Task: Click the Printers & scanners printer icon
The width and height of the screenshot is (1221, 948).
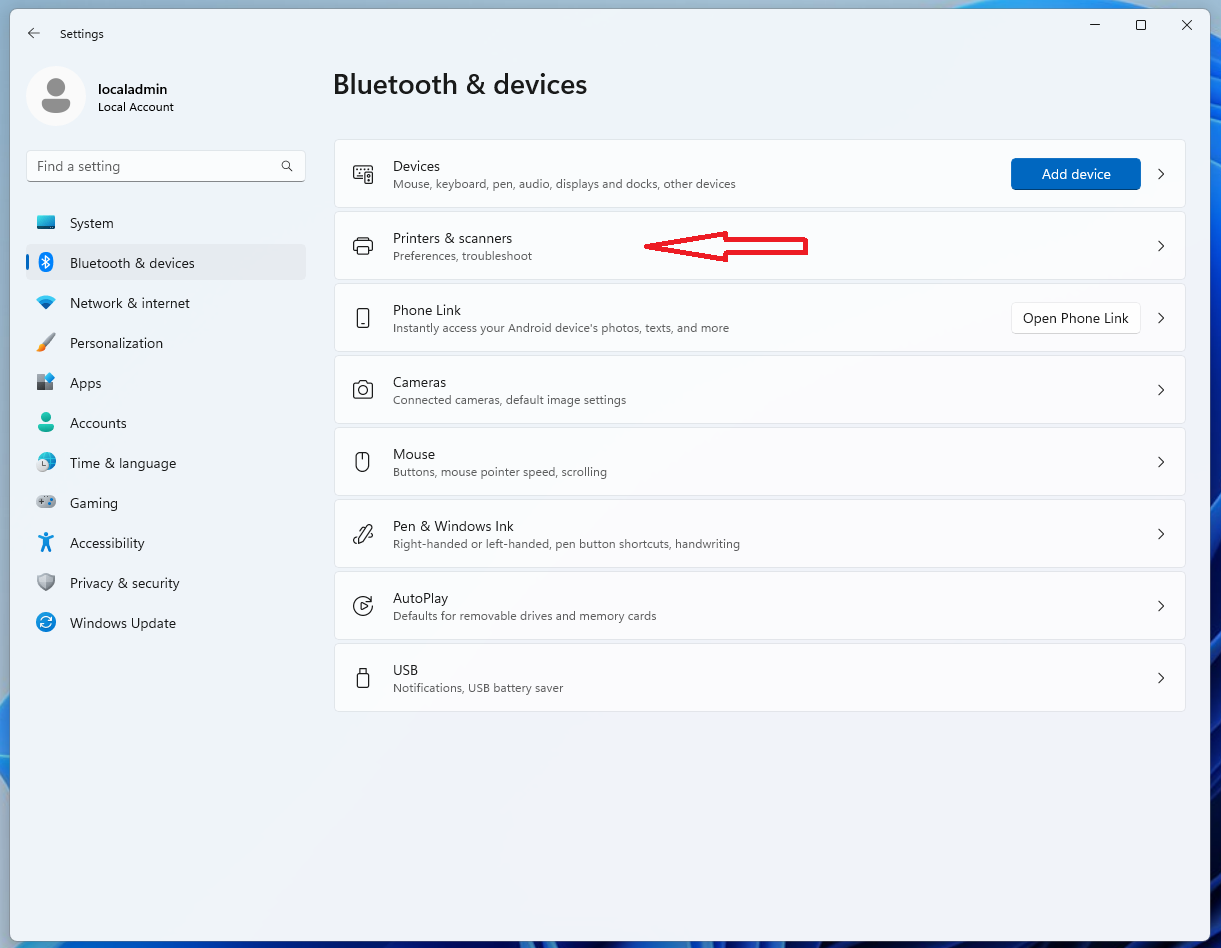Action: (363, 246)
